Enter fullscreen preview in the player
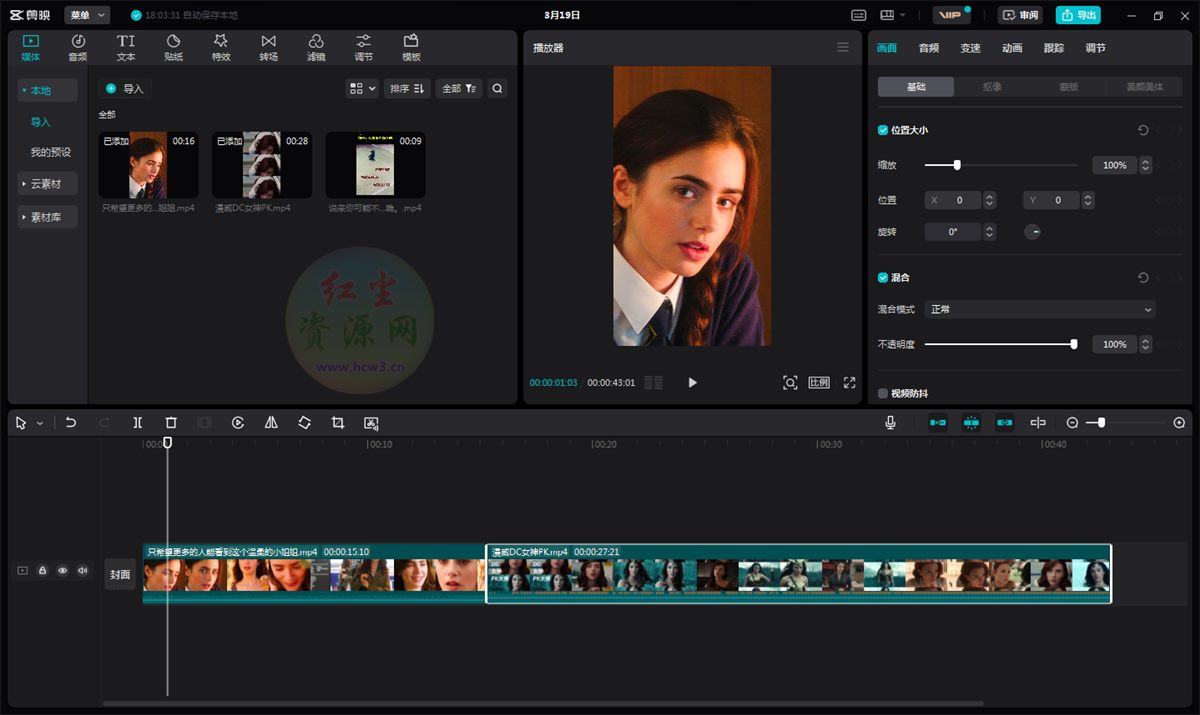 tap(850, 382)
